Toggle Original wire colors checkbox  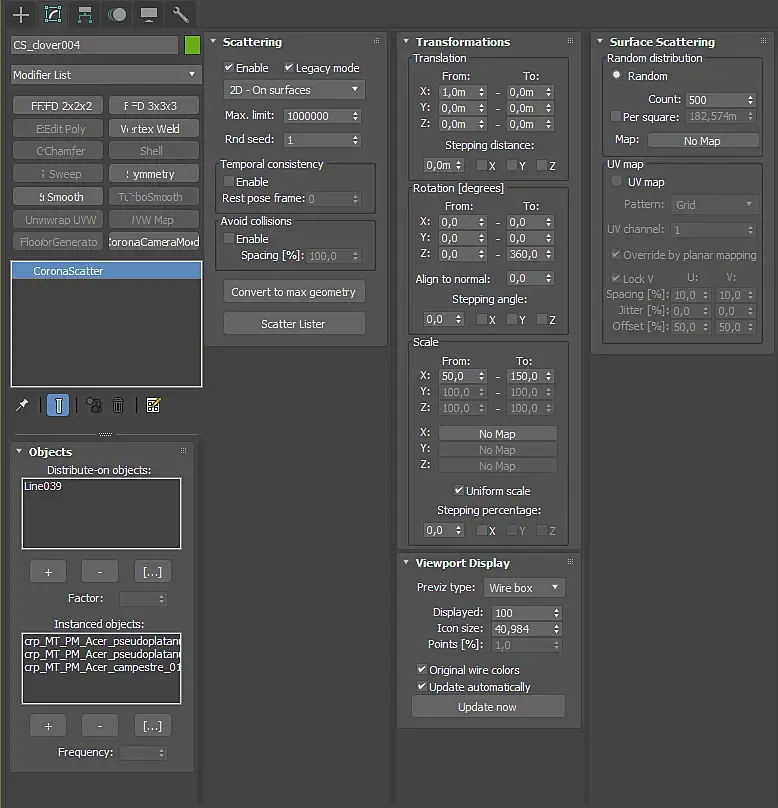click(x=421, y=669)
